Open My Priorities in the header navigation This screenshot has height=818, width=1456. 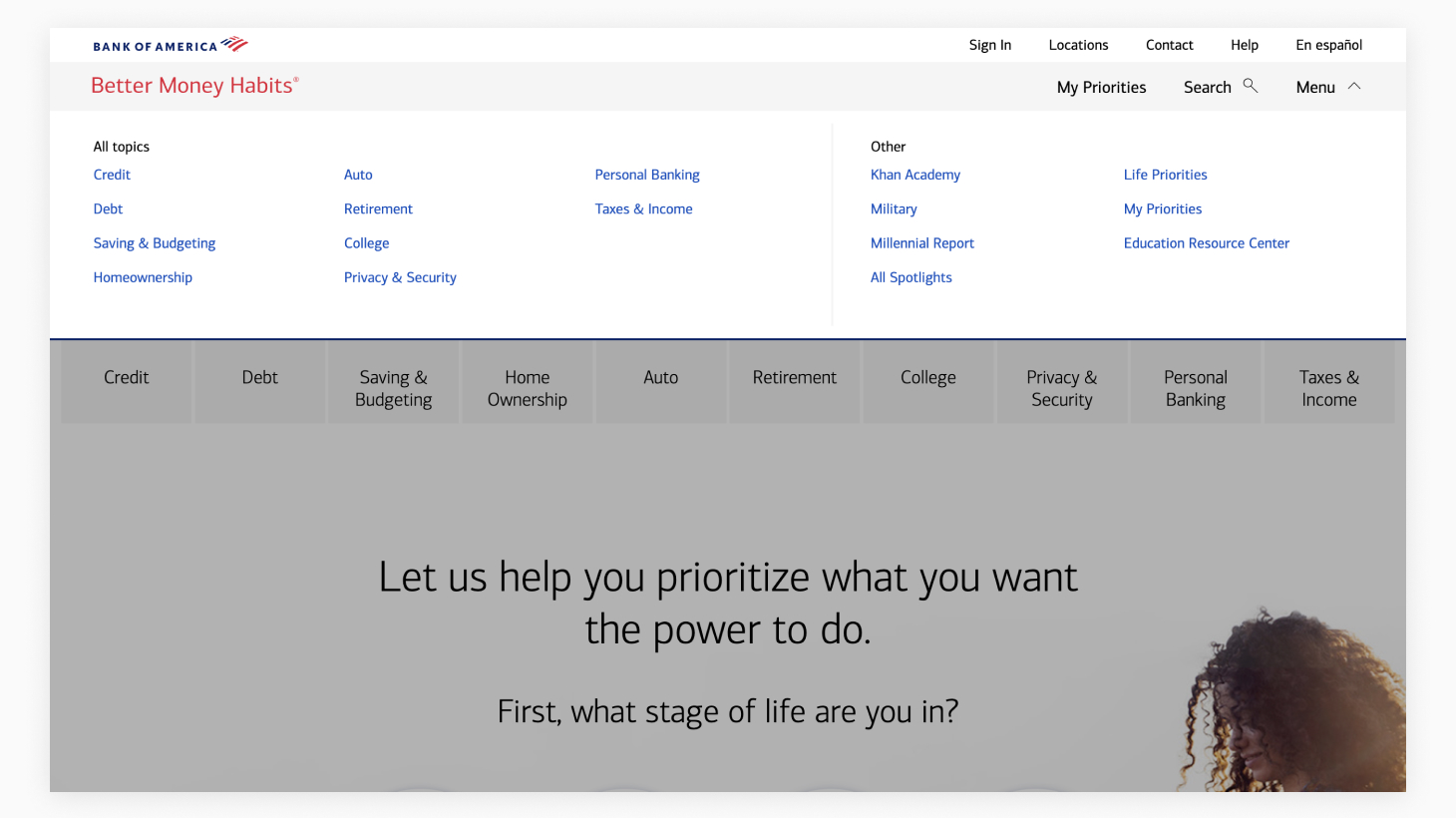point(1101,88)
